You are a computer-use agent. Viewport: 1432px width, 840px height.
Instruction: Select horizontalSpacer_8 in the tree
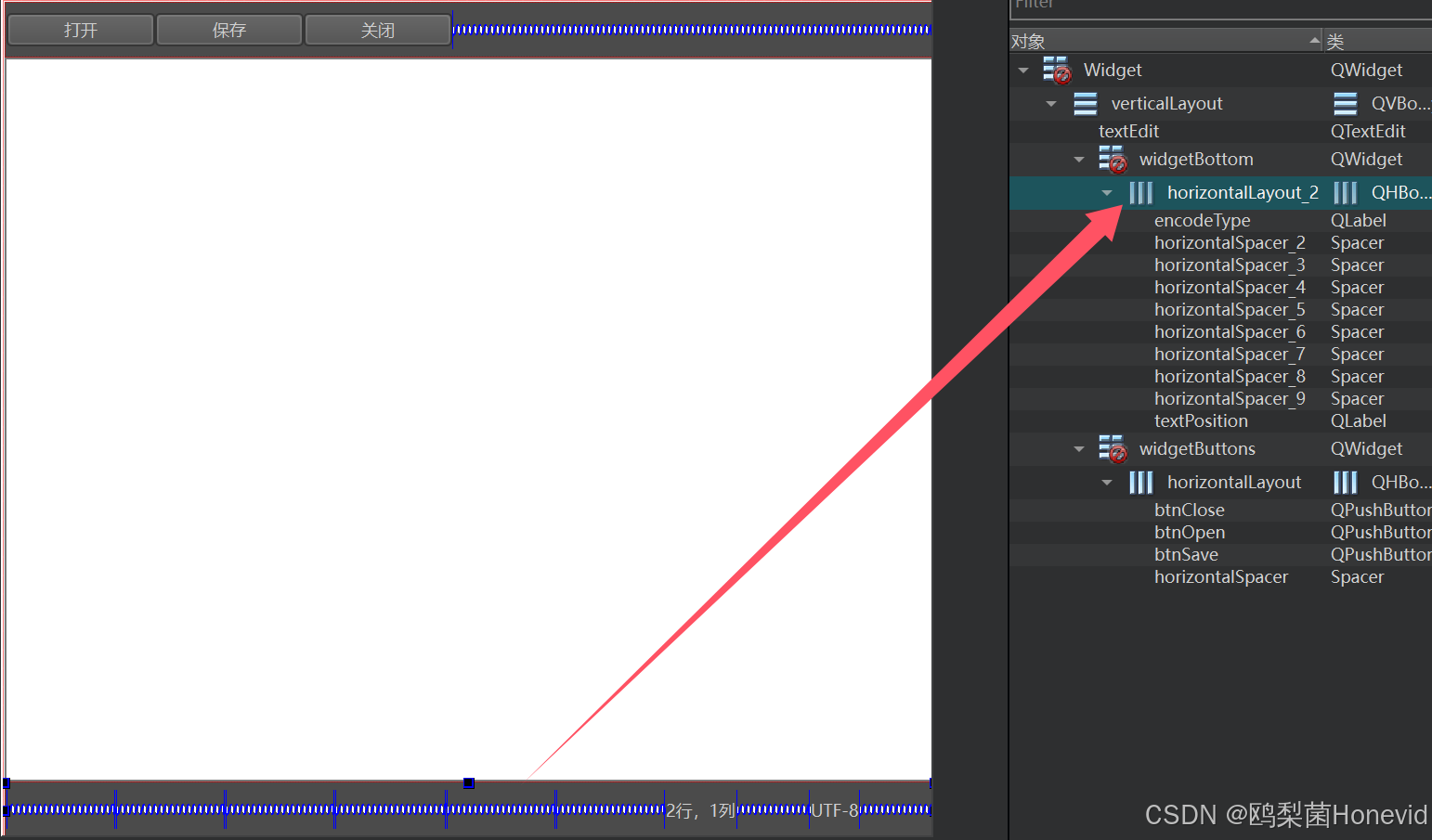(1230, 377)
